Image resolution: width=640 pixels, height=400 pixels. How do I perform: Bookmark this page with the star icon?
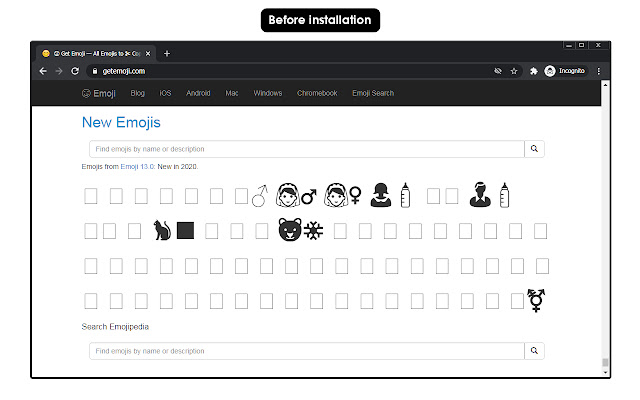click(514, 71)
